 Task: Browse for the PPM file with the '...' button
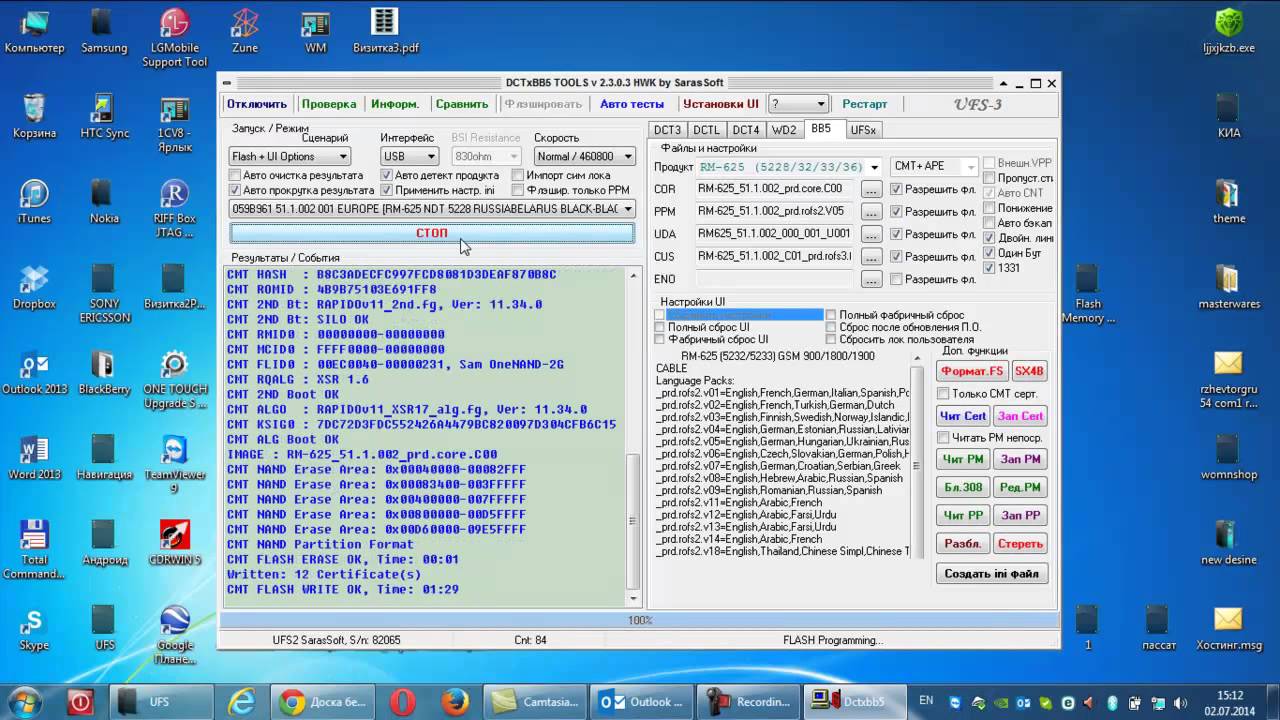tap(872, 212)
